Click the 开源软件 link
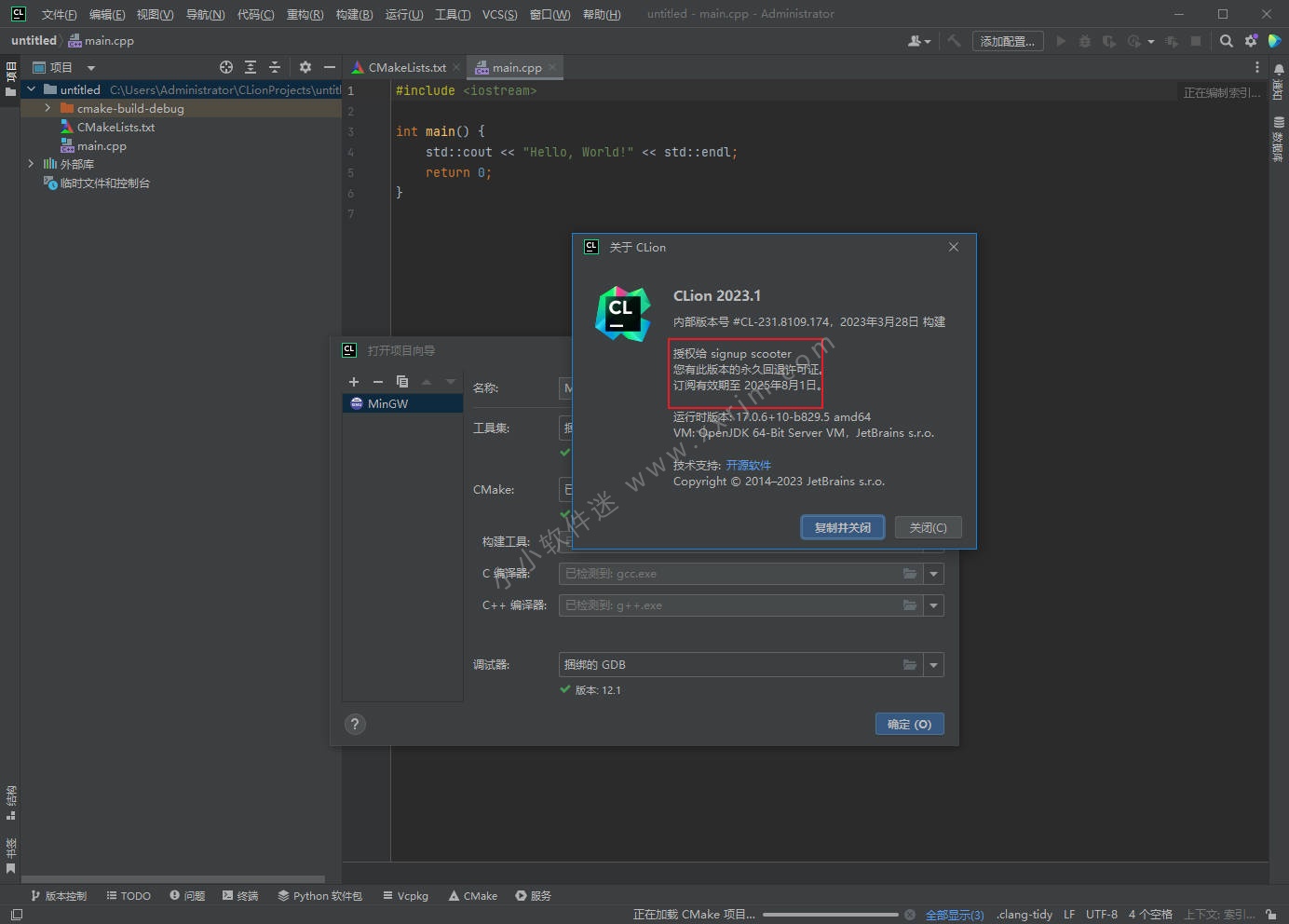 pyautogui.click(x=748, y=465)
